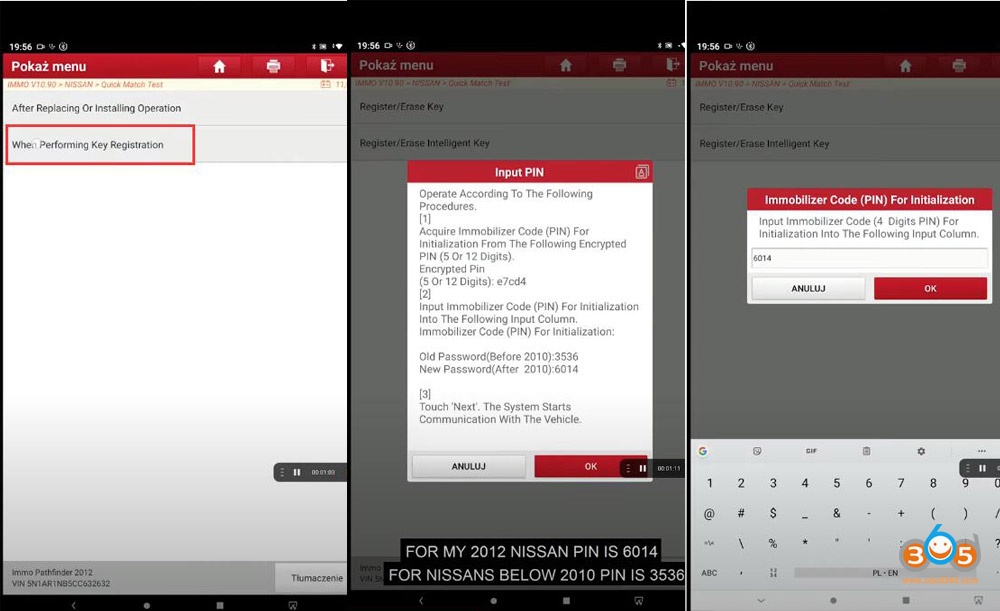Tap the keyboard three-dots more icon
1000x611 pixels.
982,451
